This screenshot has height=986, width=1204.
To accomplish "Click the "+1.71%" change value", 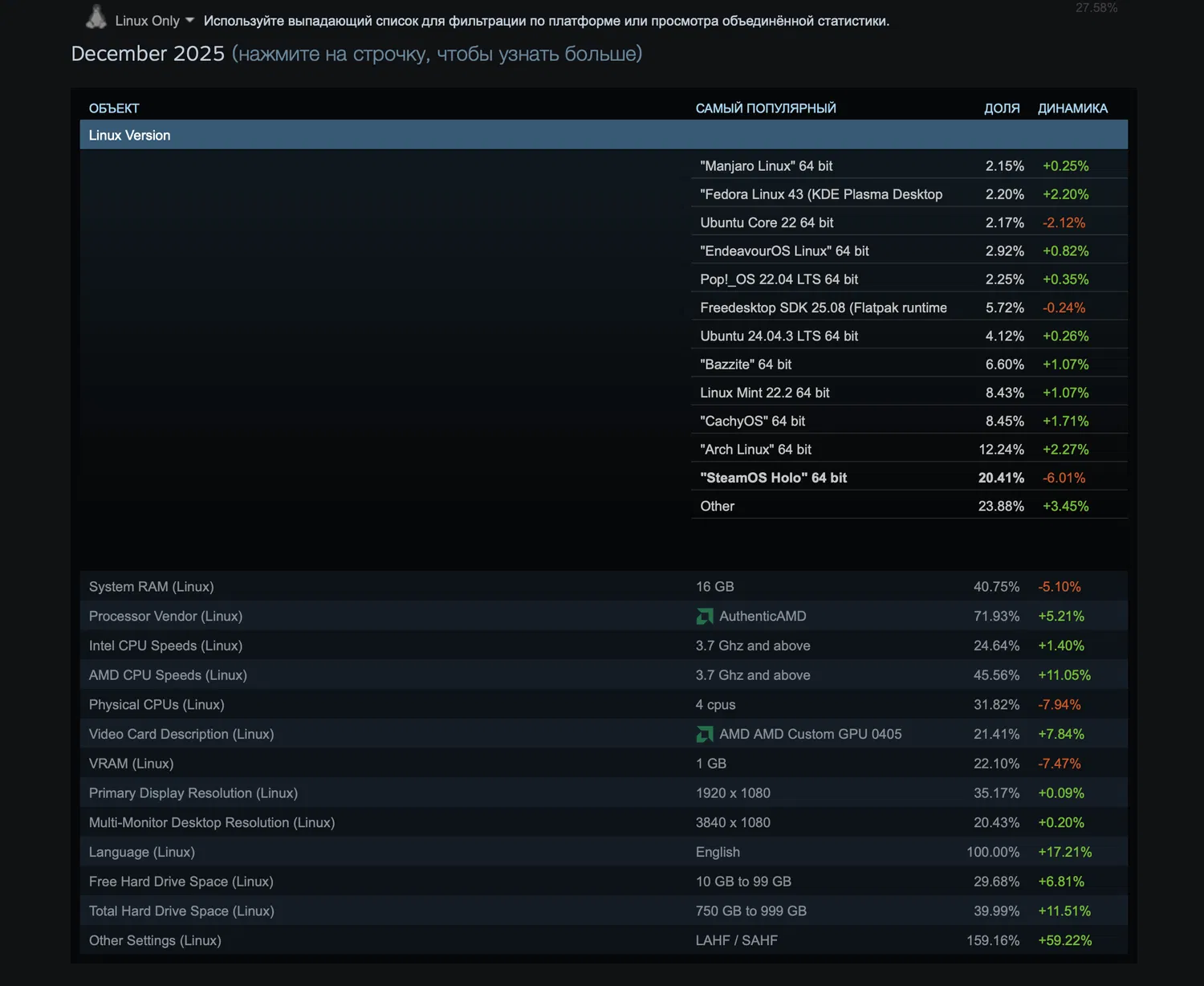I will coord(1065,422).
